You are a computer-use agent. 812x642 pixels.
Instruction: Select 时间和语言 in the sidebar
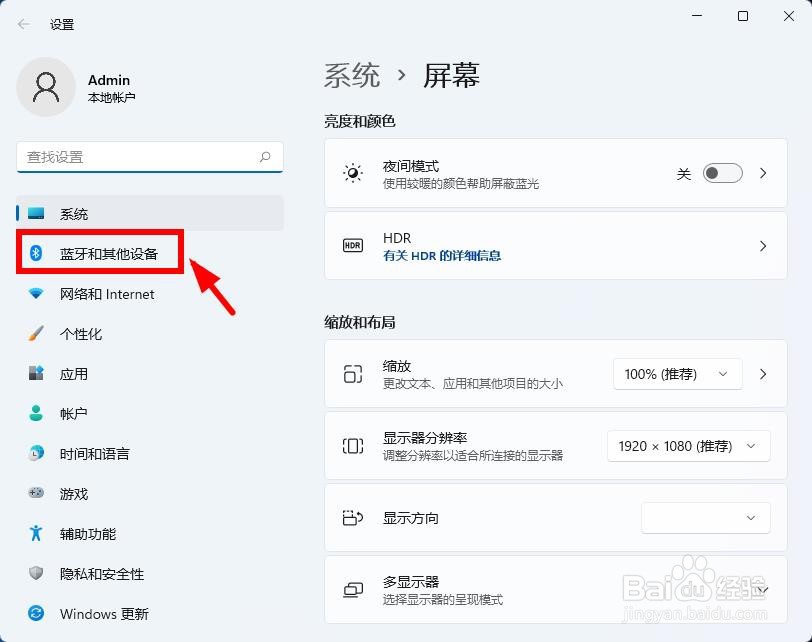tap(150, 453)
